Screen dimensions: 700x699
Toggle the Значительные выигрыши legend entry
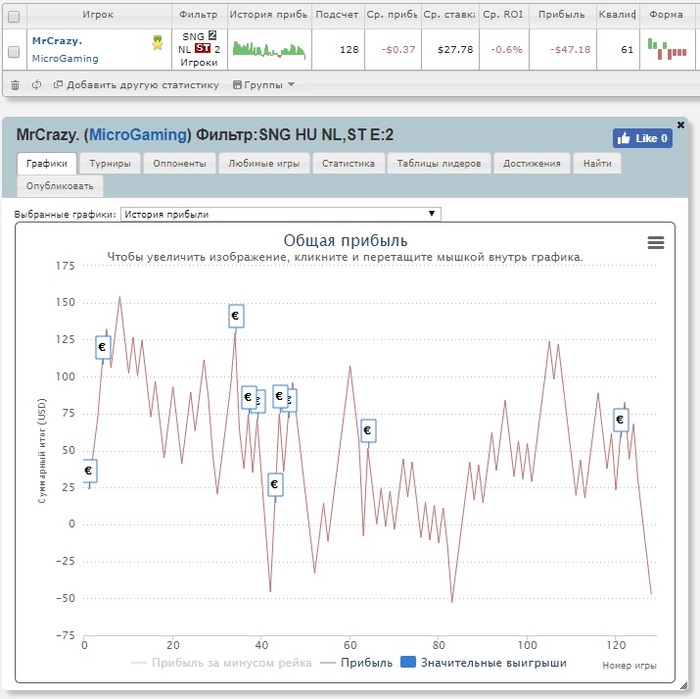[484, 663]
